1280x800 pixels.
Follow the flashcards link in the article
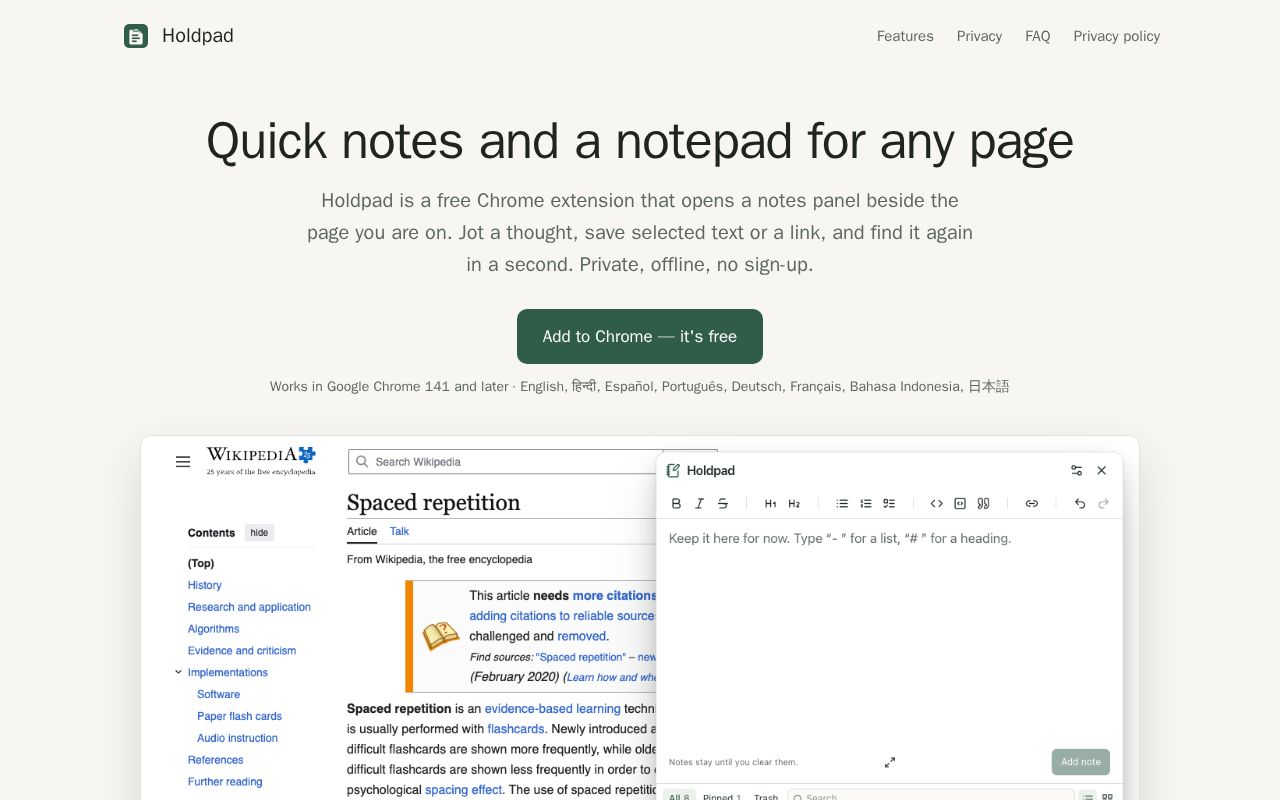pos(516,729)
